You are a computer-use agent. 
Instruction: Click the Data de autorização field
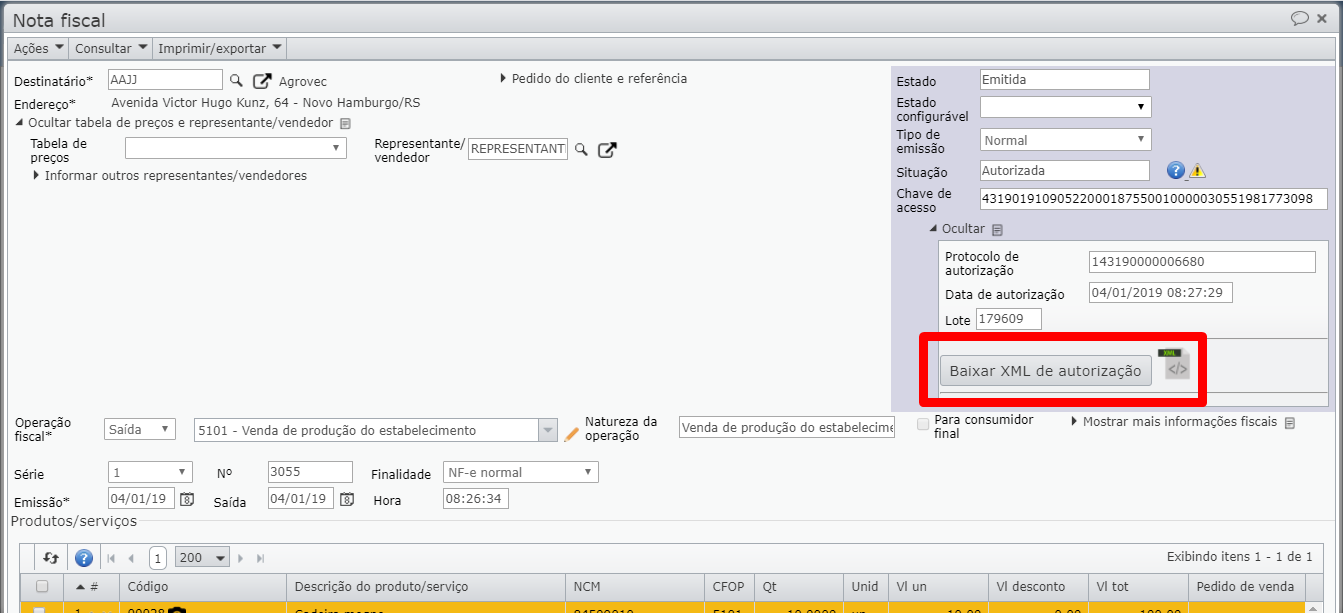[x=1161, y=293]
